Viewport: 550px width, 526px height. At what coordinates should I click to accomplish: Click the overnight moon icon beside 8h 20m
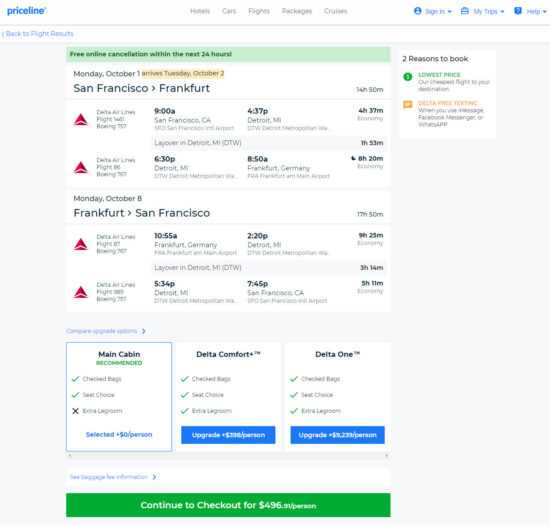pos(353,158)
